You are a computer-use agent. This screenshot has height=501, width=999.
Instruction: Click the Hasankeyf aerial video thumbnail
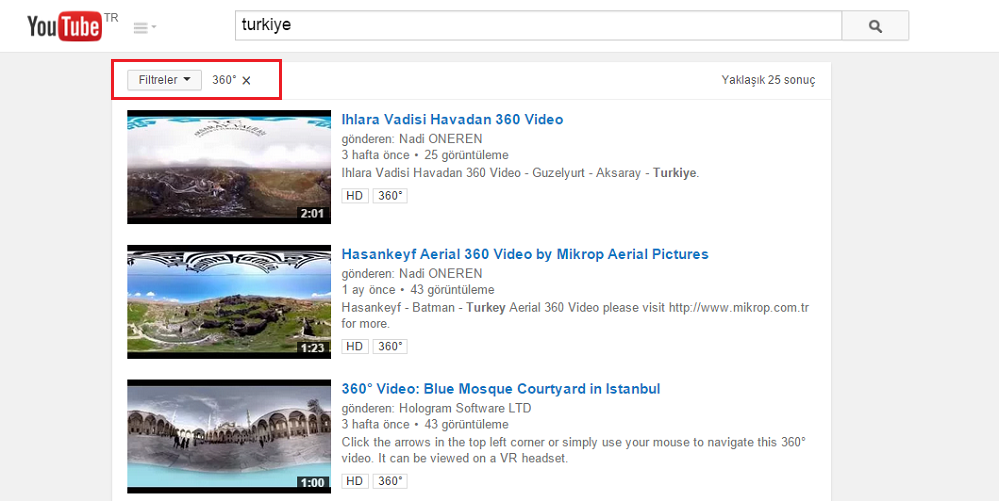tap(229, 301)
